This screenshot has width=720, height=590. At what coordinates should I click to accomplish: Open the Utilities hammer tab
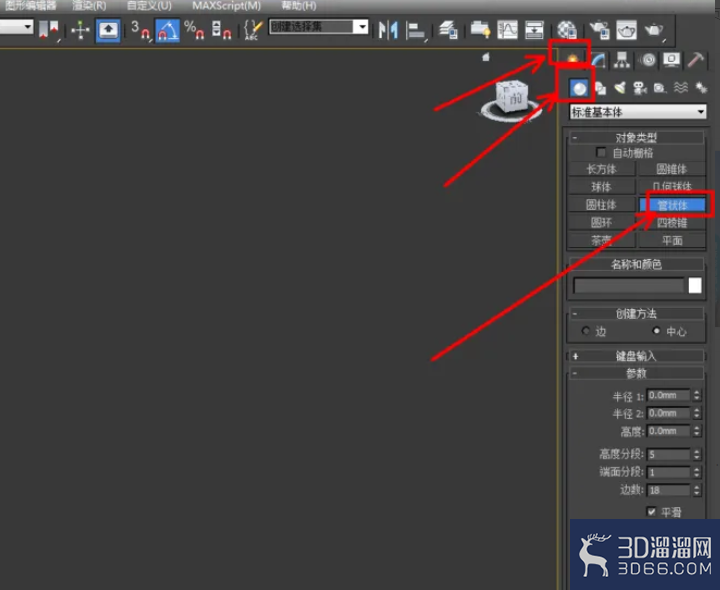point(696,60)
